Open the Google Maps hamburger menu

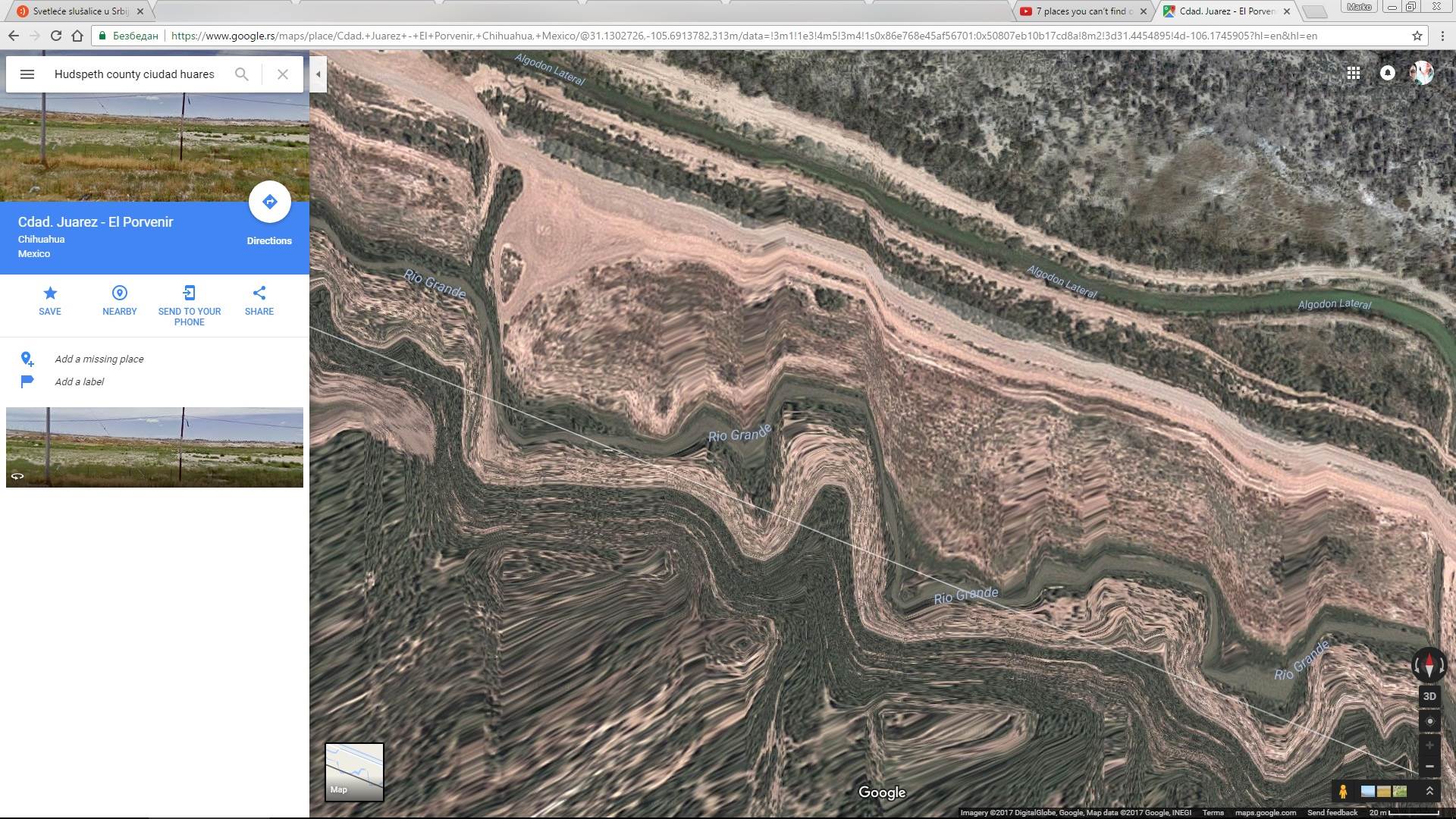click(x=27, y=74)
